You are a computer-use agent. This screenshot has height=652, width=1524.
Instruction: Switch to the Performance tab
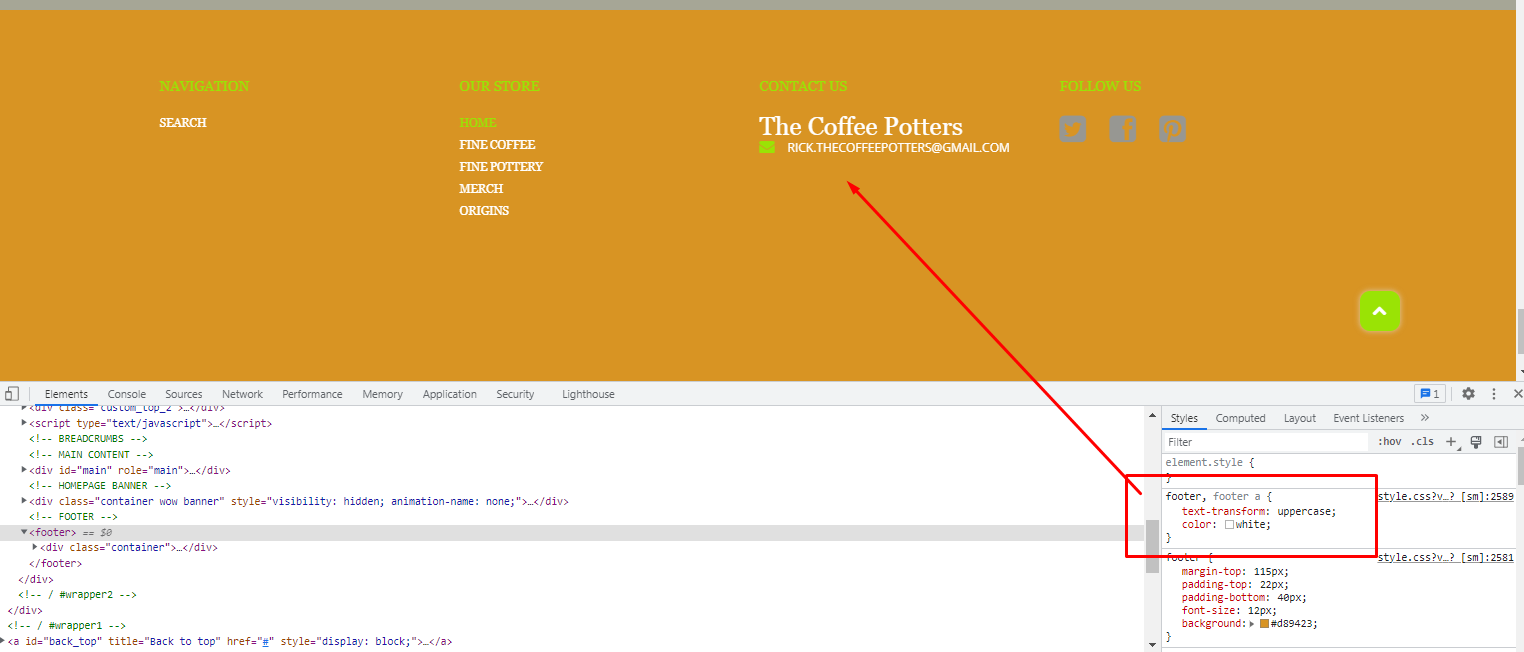pyautogui.click(x=312, y=394)
